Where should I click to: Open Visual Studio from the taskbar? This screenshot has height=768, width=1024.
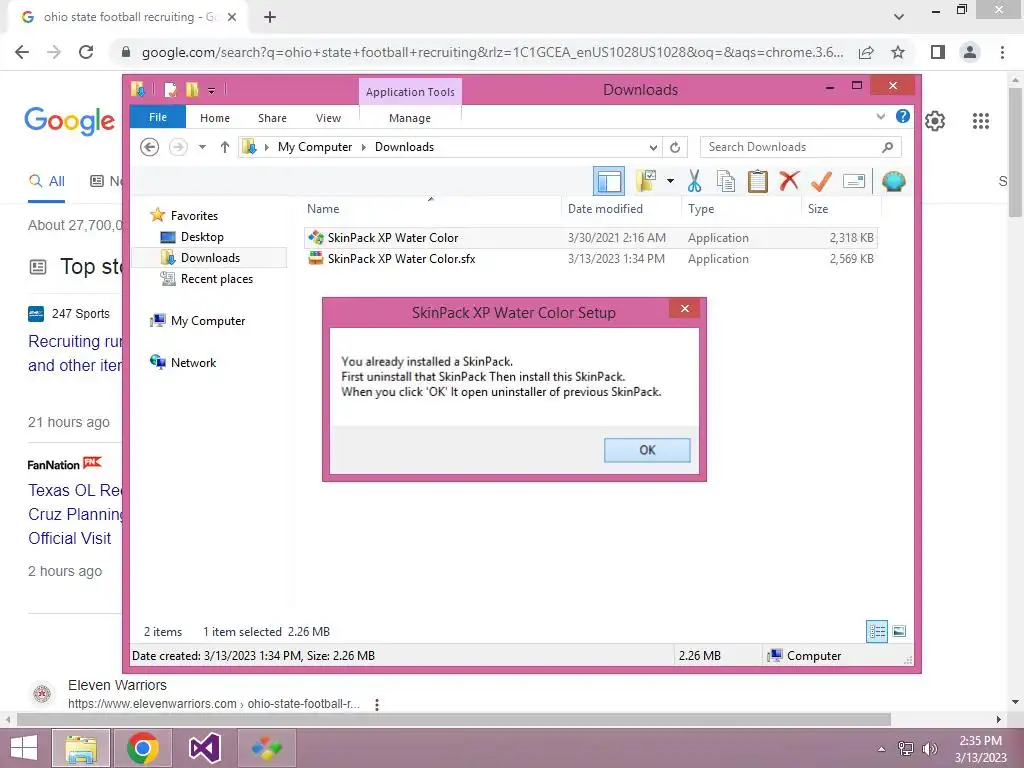pyautogui.click(x=204, y=748)
